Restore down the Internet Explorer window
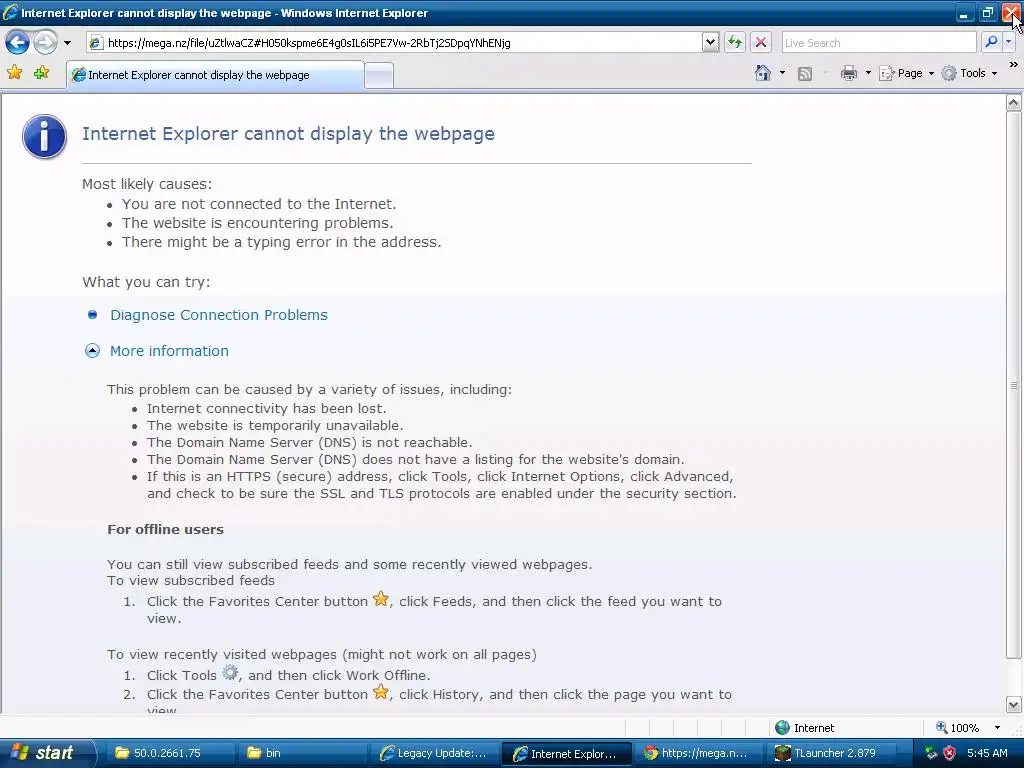 (x=987, y=13)
